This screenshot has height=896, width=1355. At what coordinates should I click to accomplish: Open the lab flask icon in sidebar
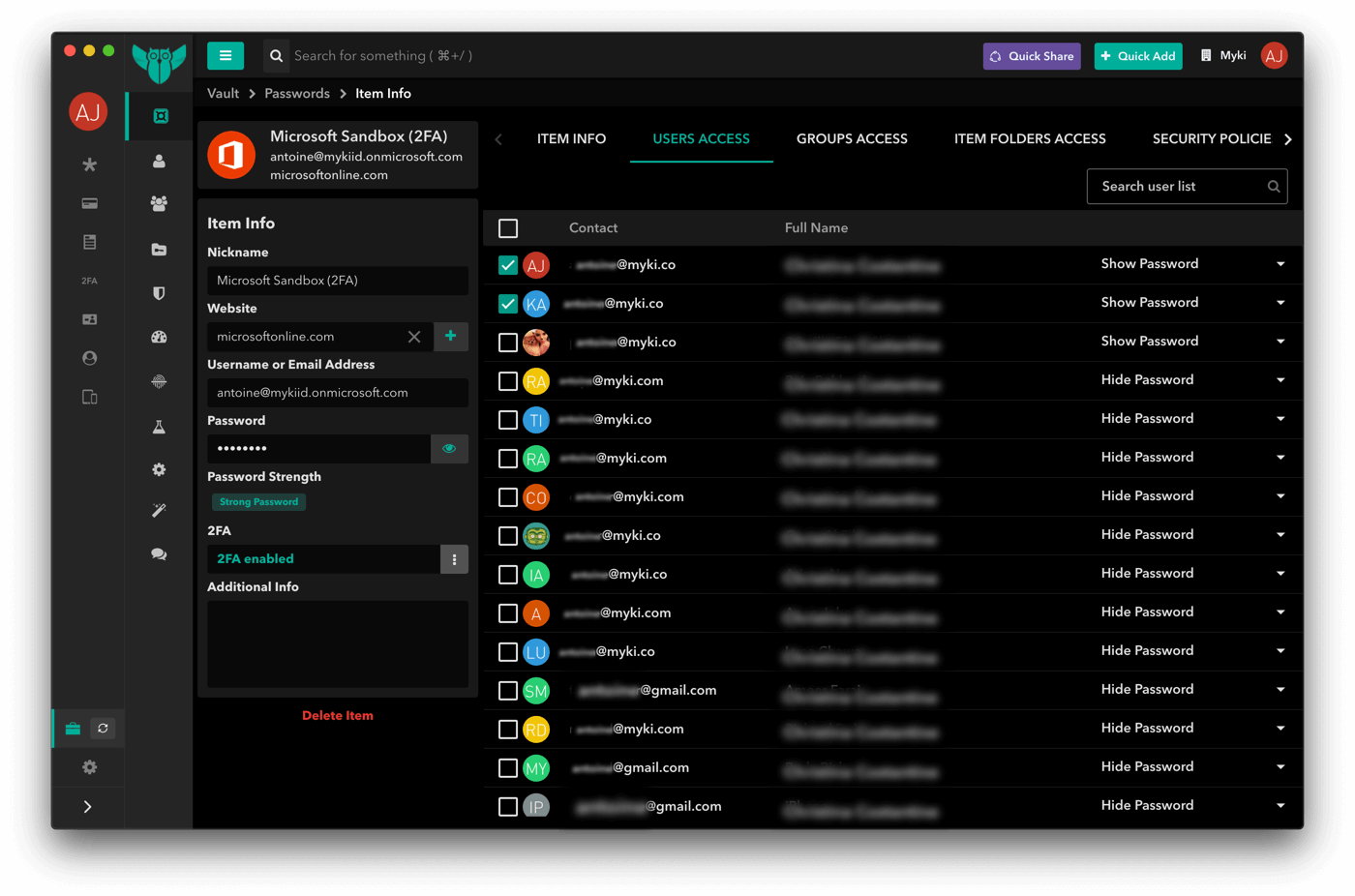pyautogui.click(x=159, y=427)
